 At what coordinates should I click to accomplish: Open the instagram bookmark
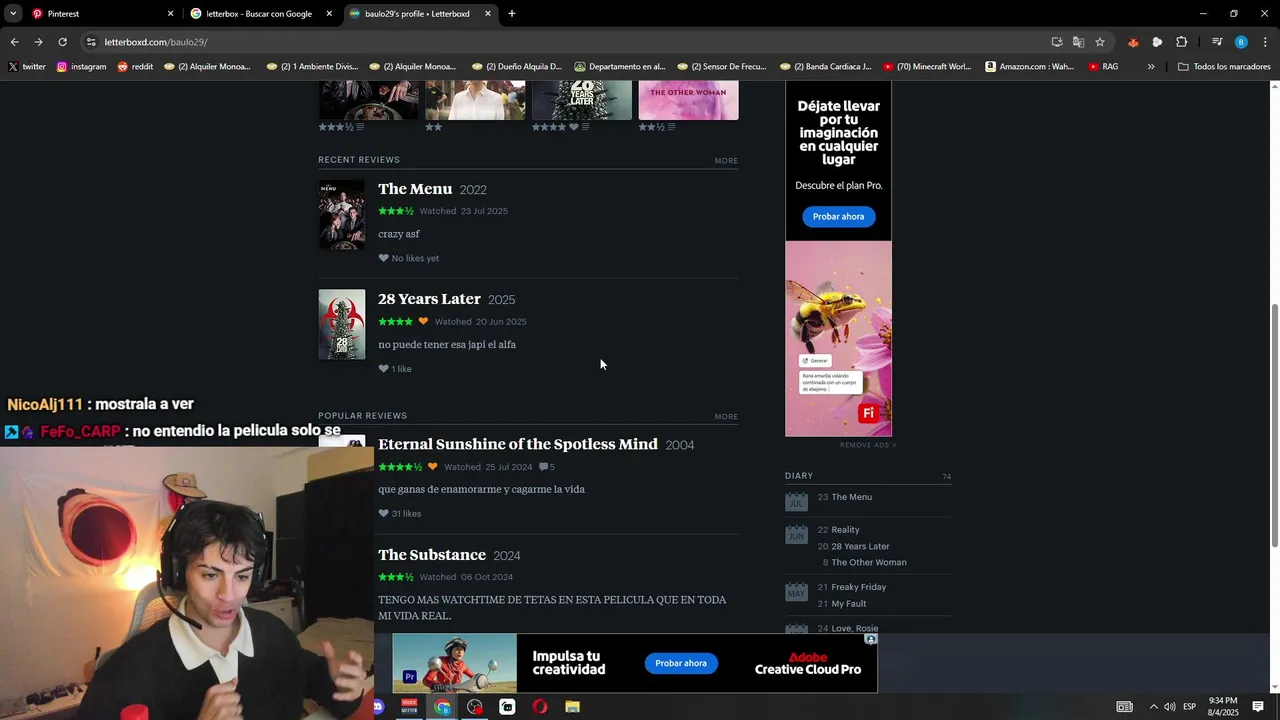pyautogui.click(x=81, y=67)
